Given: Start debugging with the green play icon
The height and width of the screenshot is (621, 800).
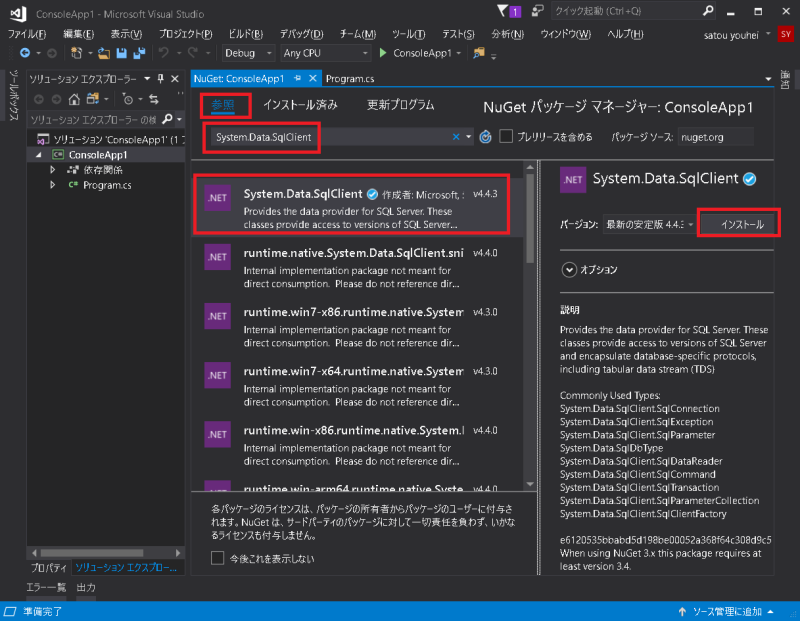Looking at the screenshot, I should [383, 53].
